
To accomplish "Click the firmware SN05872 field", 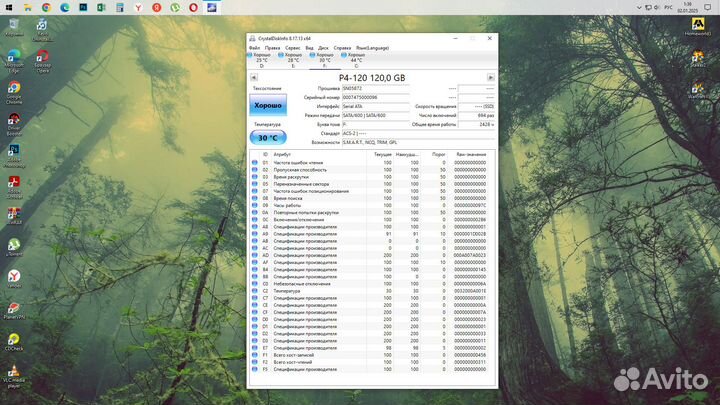I will 376,88.
